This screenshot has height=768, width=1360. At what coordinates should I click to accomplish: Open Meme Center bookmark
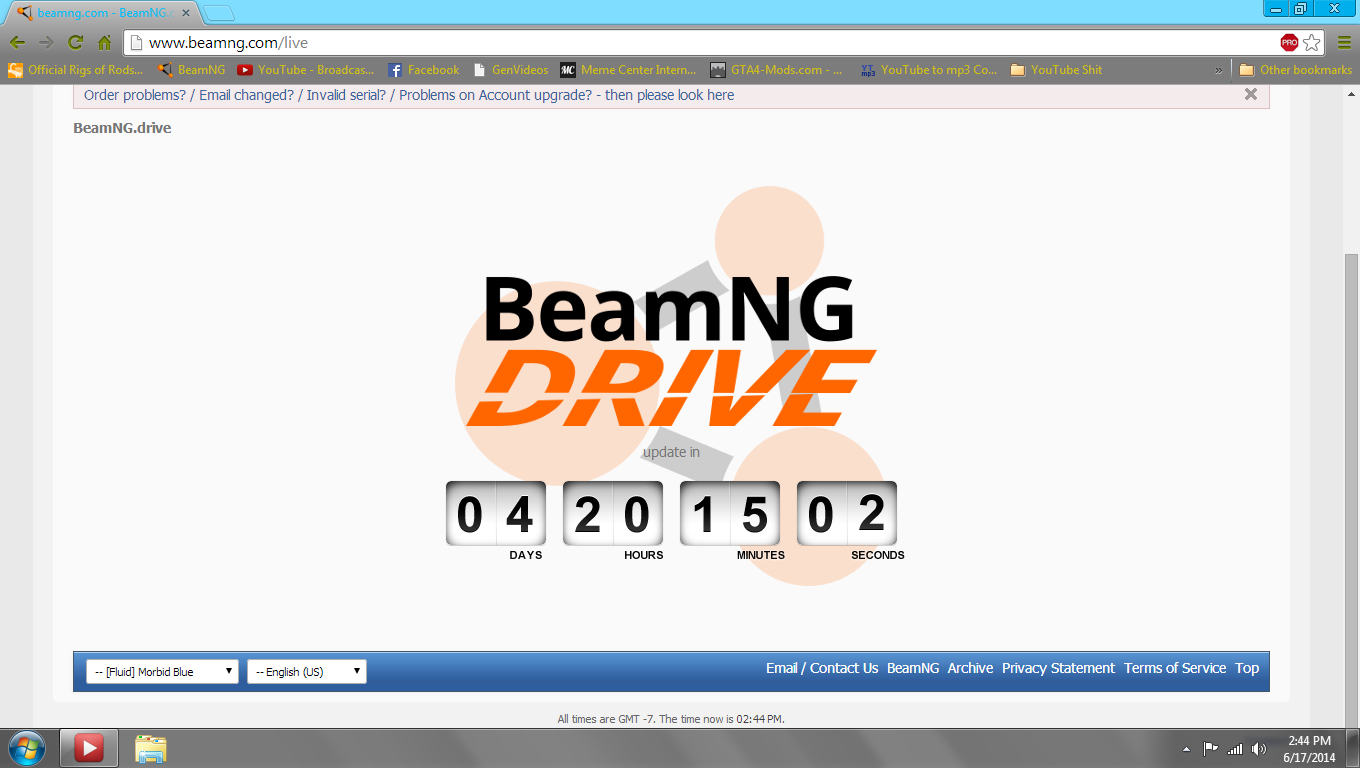pyautogui.click(x=628, y=70)
